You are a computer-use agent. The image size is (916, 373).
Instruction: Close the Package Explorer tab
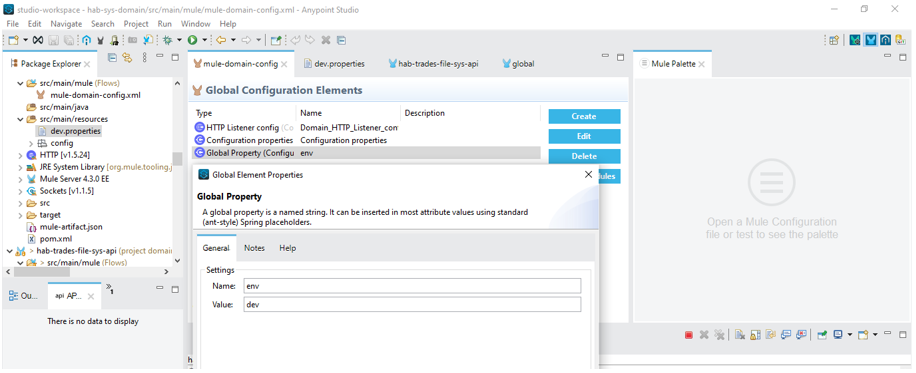pyautogui.click(x=87, y=64)
